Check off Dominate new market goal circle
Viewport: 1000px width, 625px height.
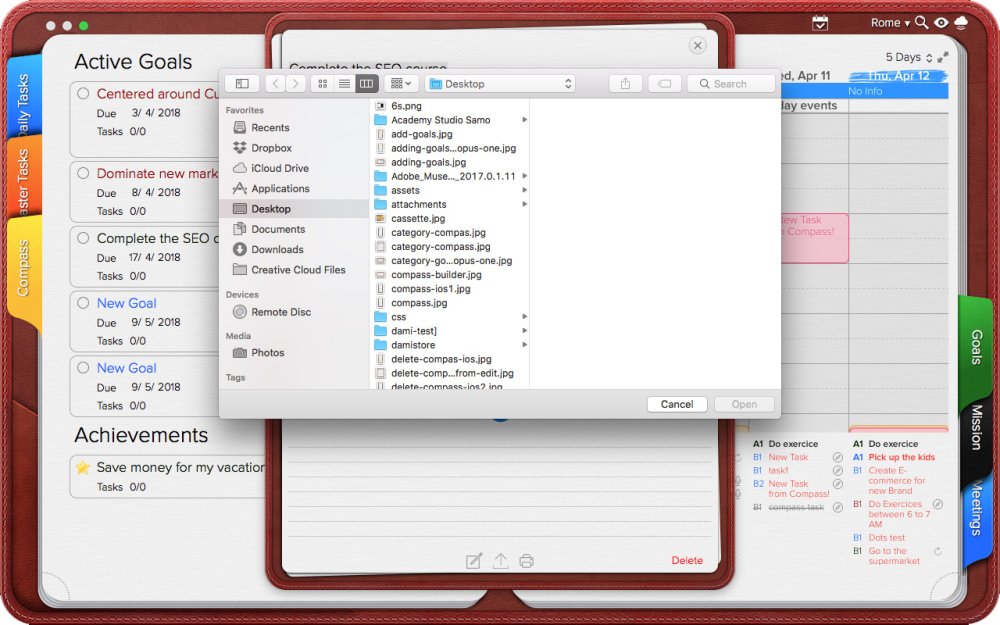pyautogui.click(x=83, y=173)
